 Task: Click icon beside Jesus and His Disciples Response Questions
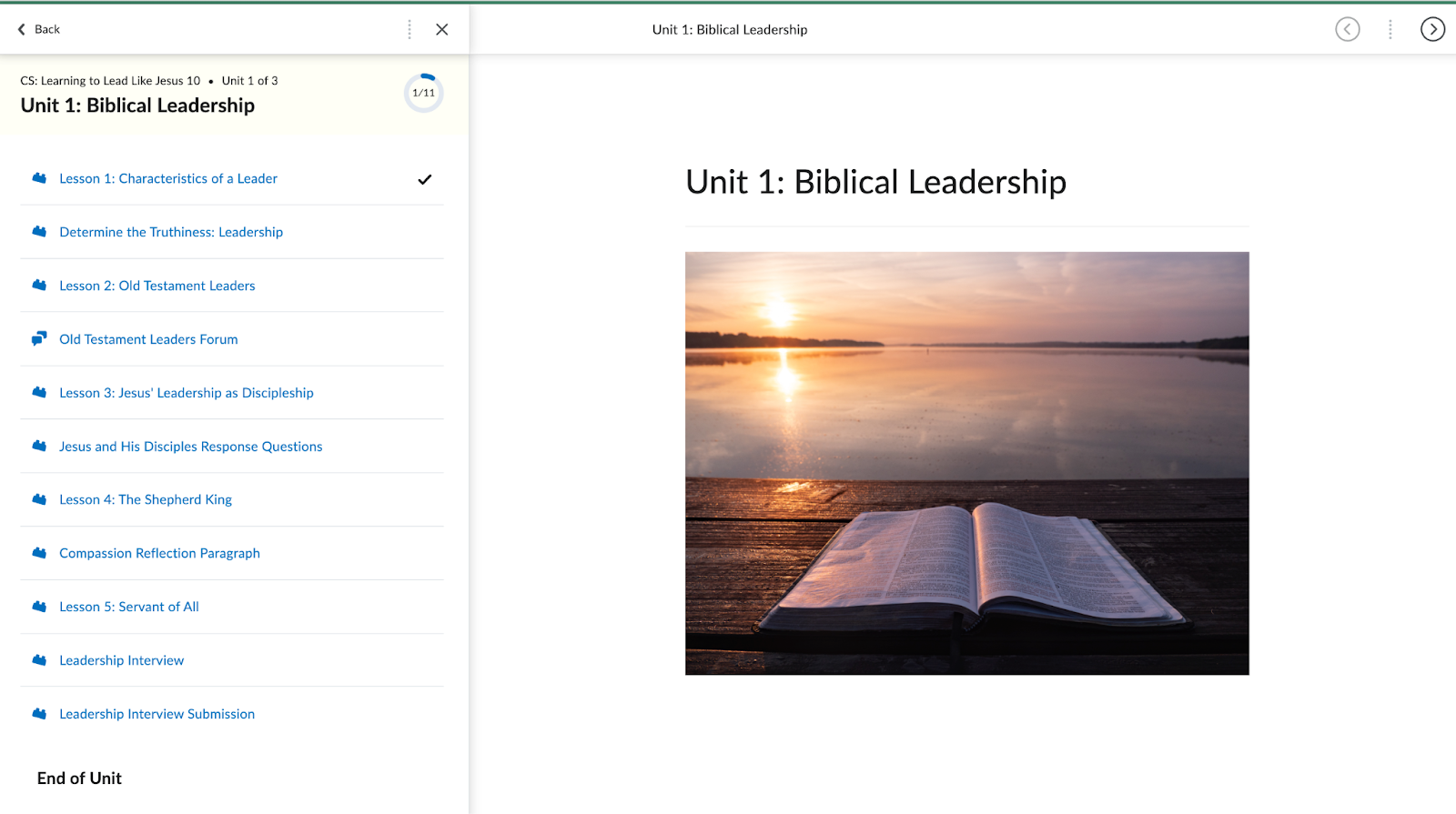(39, 447)
